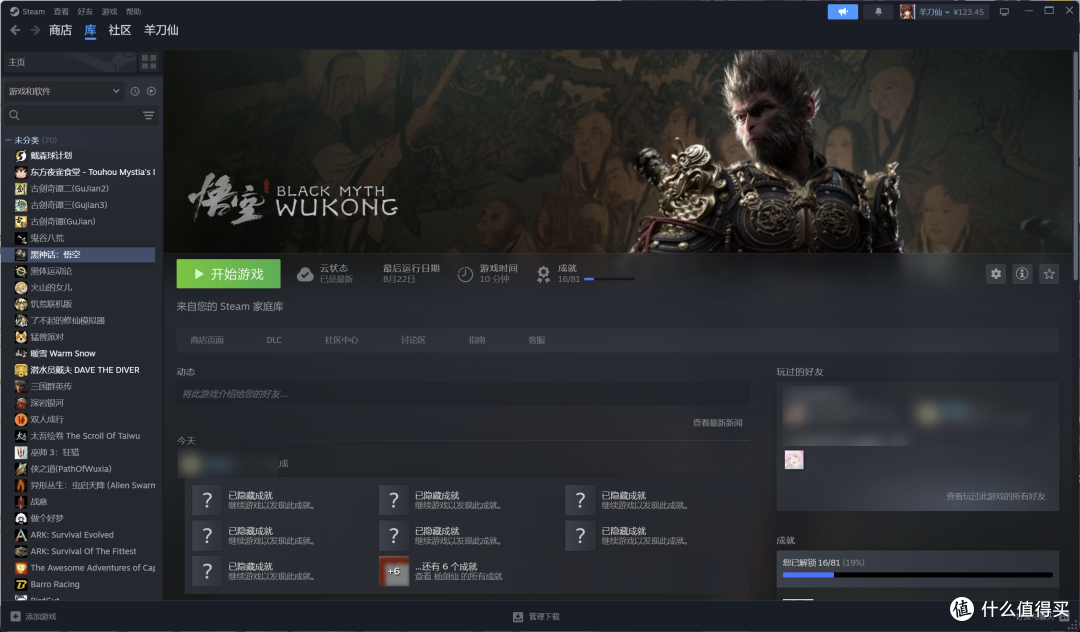Open the 讨论区 link

click(x=413, y=340)
